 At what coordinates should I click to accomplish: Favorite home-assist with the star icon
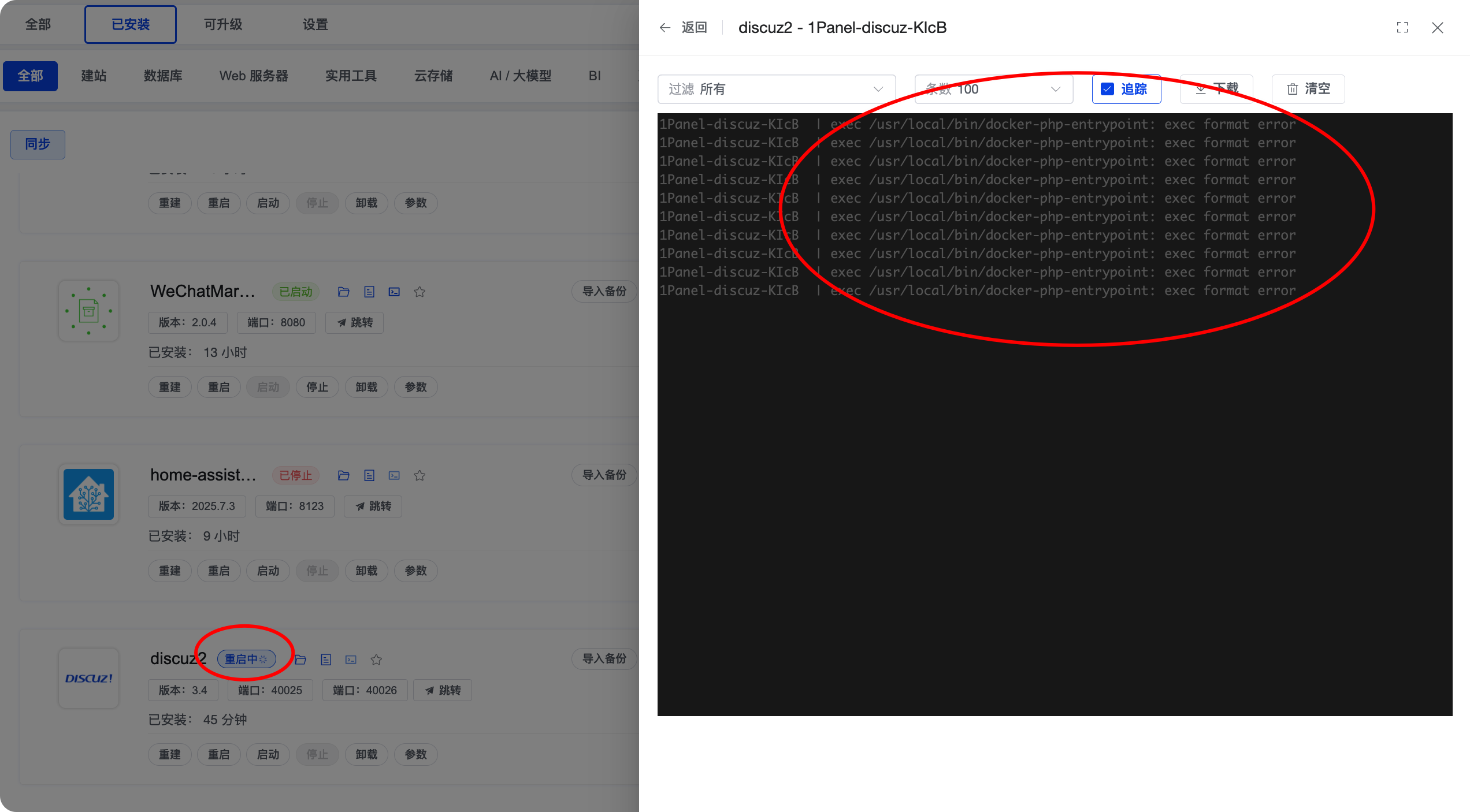click(420, 475)
